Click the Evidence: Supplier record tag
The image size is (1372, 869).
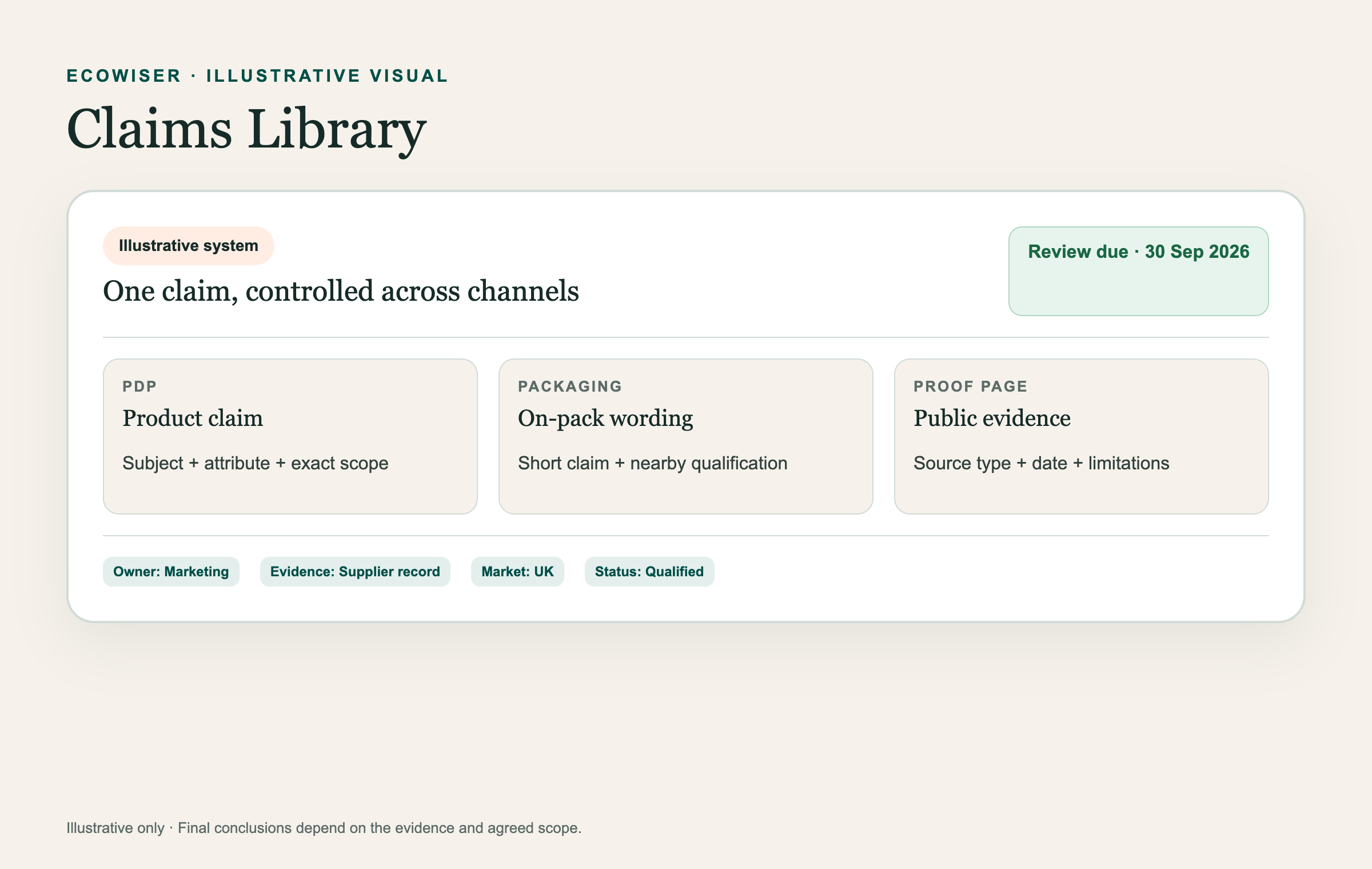355,572
